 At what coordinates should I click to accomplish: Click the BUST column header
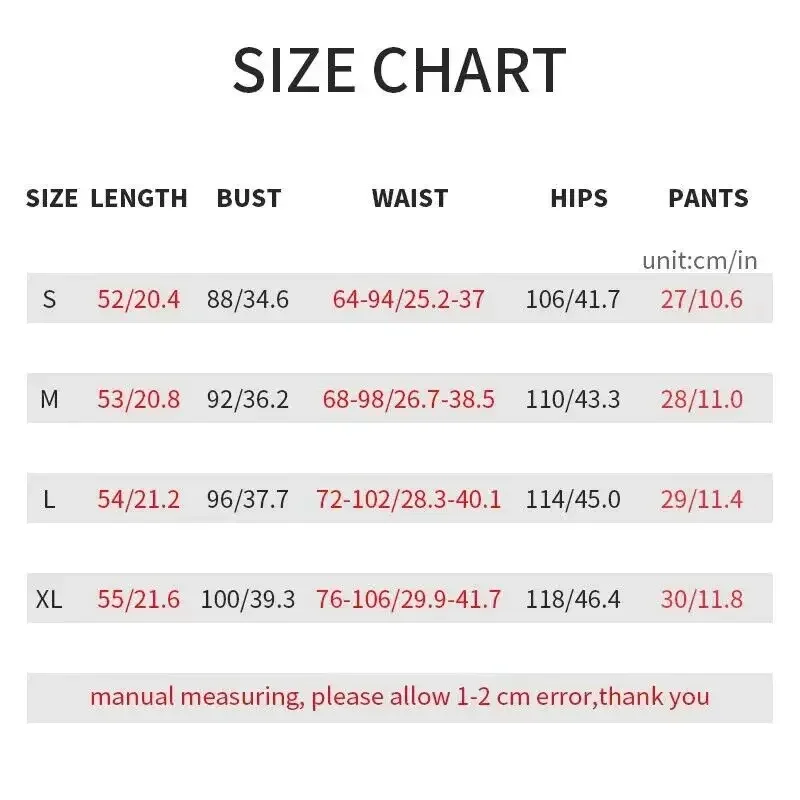click(x=249, y=198)
